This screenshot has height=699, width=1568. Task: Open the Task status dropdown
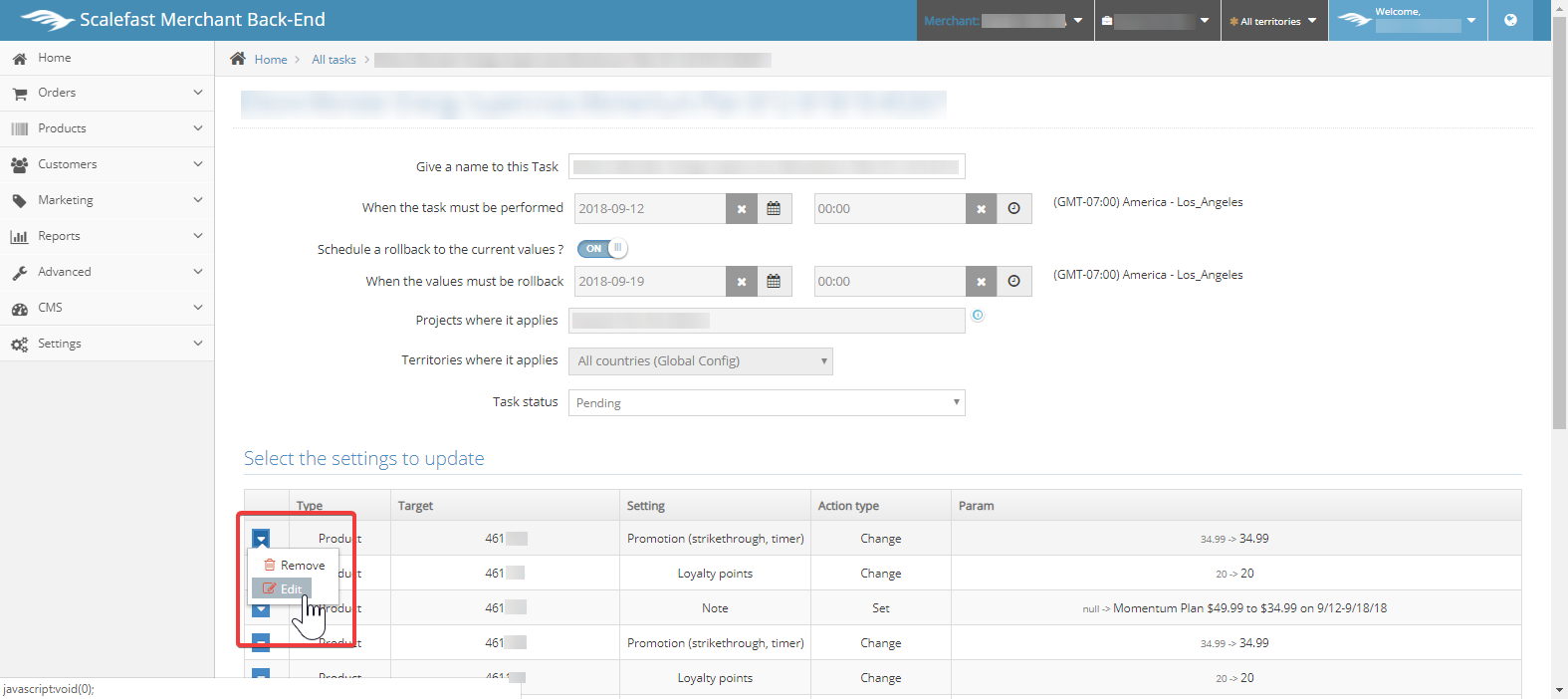[x=767, y=402]
